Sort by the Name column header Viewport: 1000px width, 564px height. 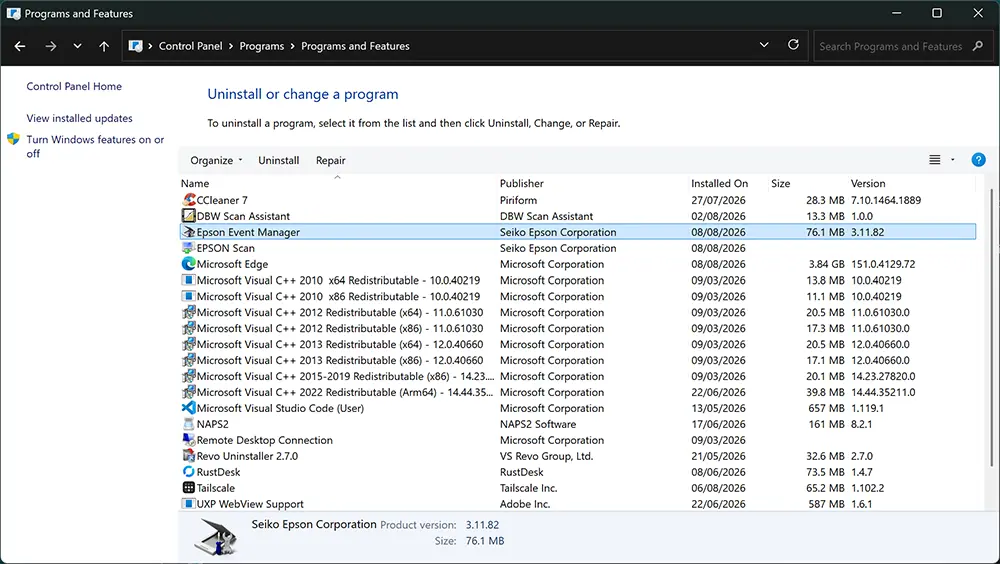(x=337, y=183)
